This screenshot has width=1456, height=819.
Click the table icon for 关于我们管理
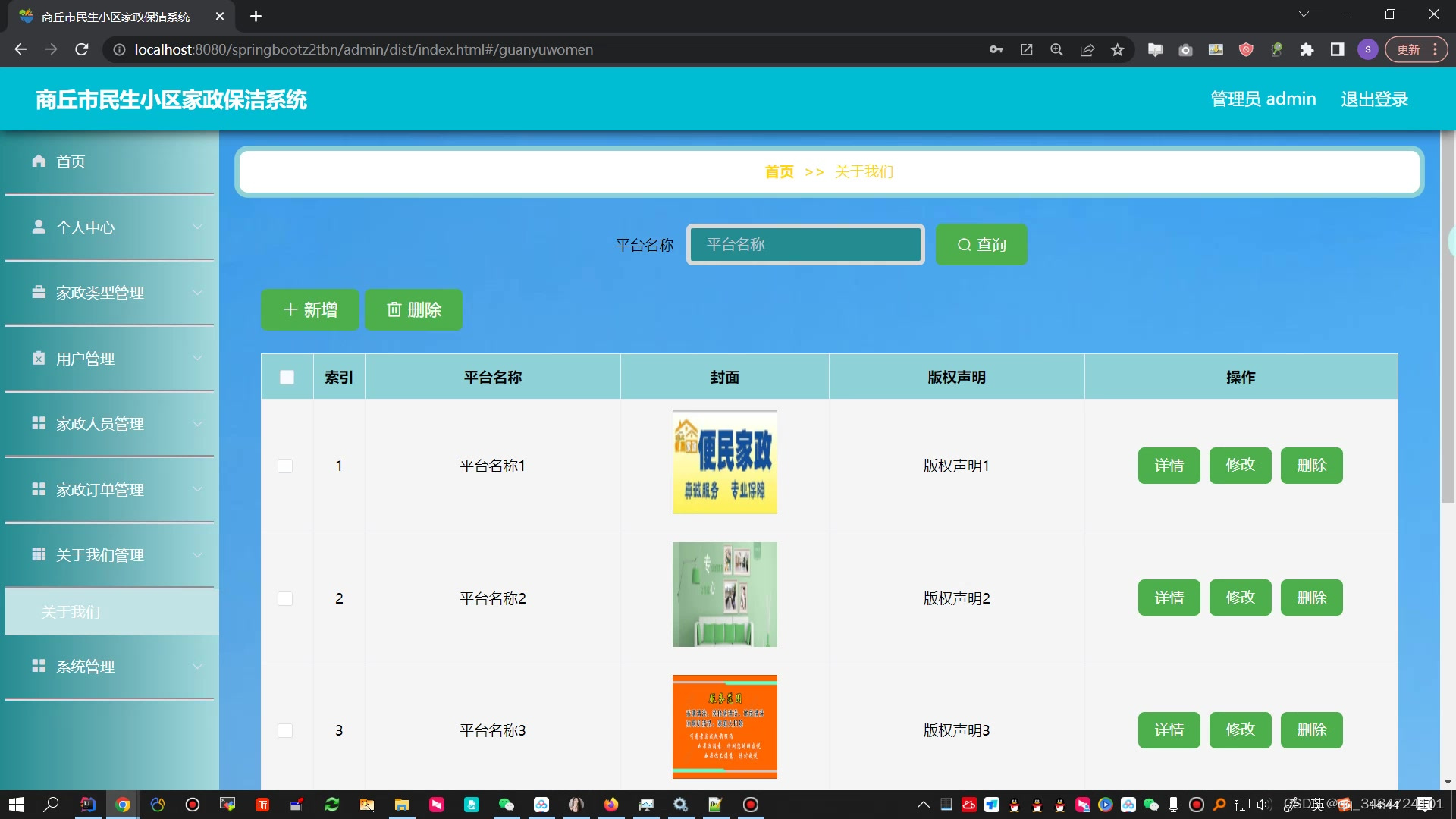(x=39, y=554)
